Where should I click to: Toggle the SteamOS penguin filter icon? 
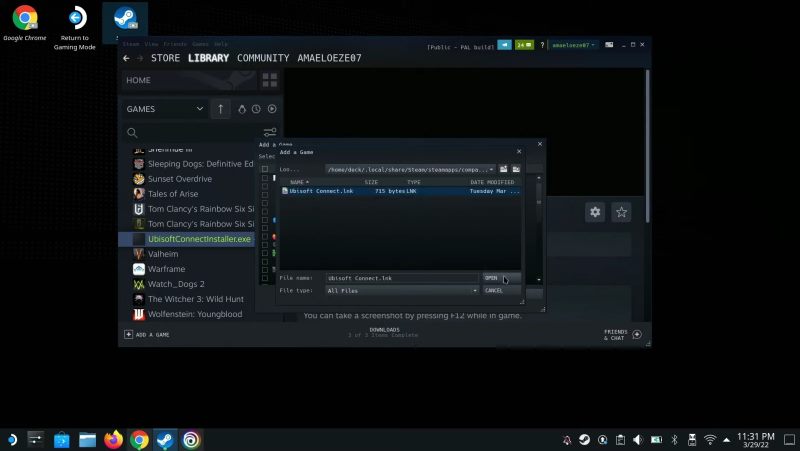pos(242,109)
